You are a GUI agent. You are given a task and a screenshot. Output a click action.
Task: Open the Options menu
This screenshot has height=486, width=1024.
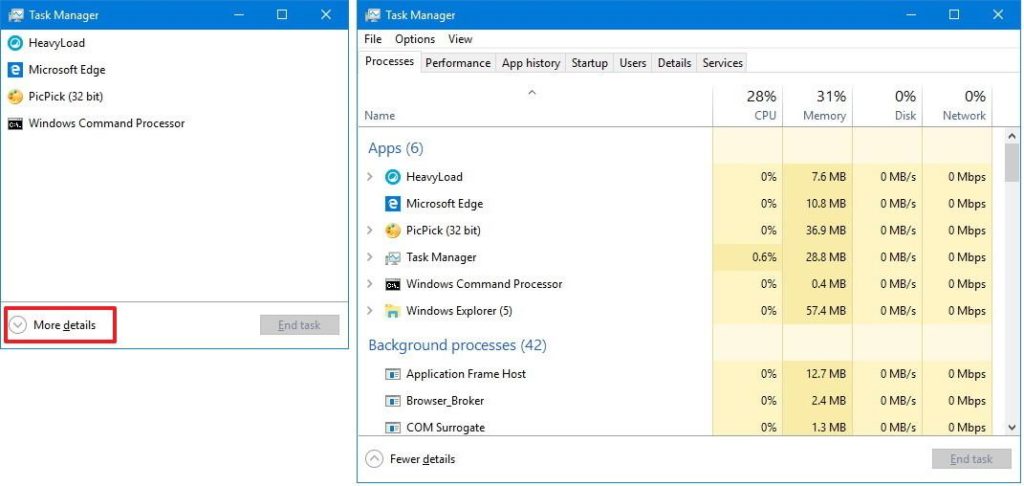pos(414,39)
